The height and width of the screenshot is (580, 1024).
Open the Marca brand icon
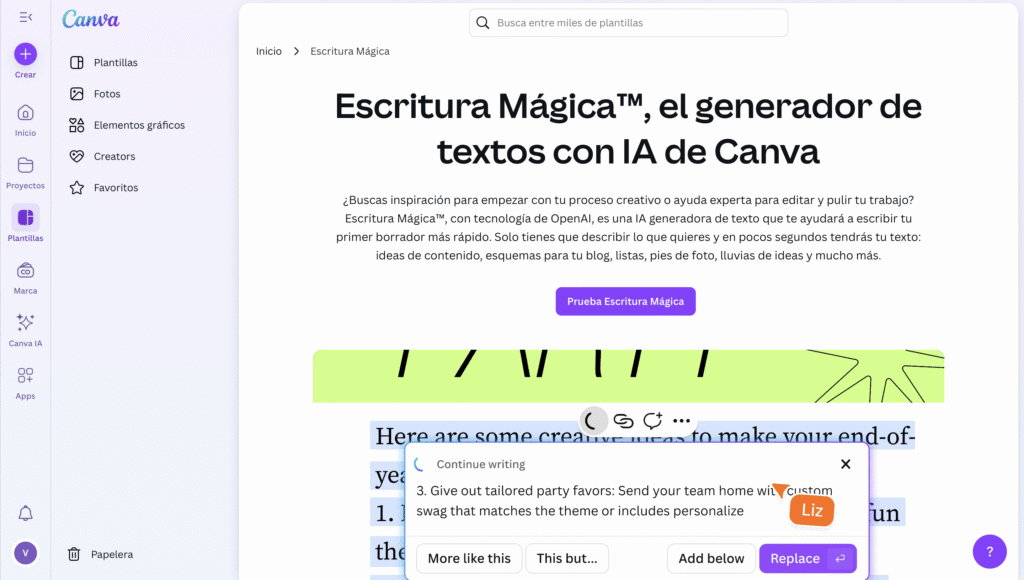[25, 271]
